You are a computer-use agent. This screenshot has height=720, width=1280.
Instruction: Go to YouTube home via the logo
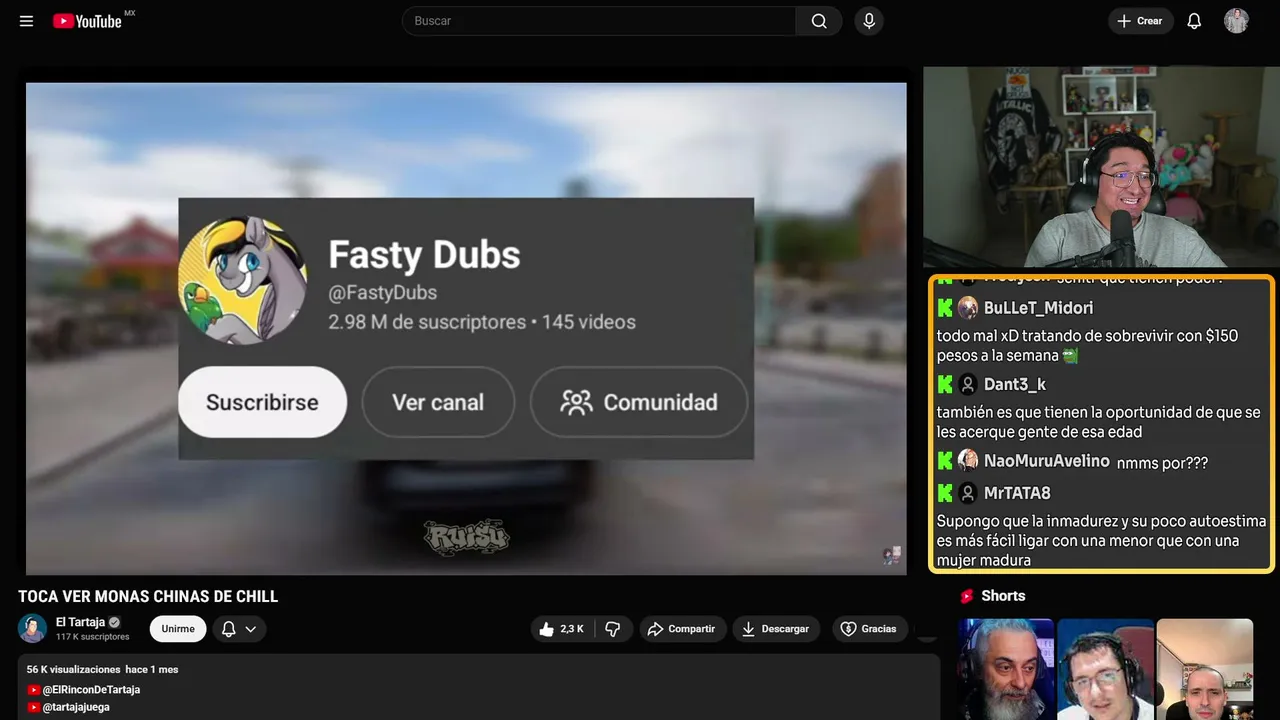click(x=87, y=21)
